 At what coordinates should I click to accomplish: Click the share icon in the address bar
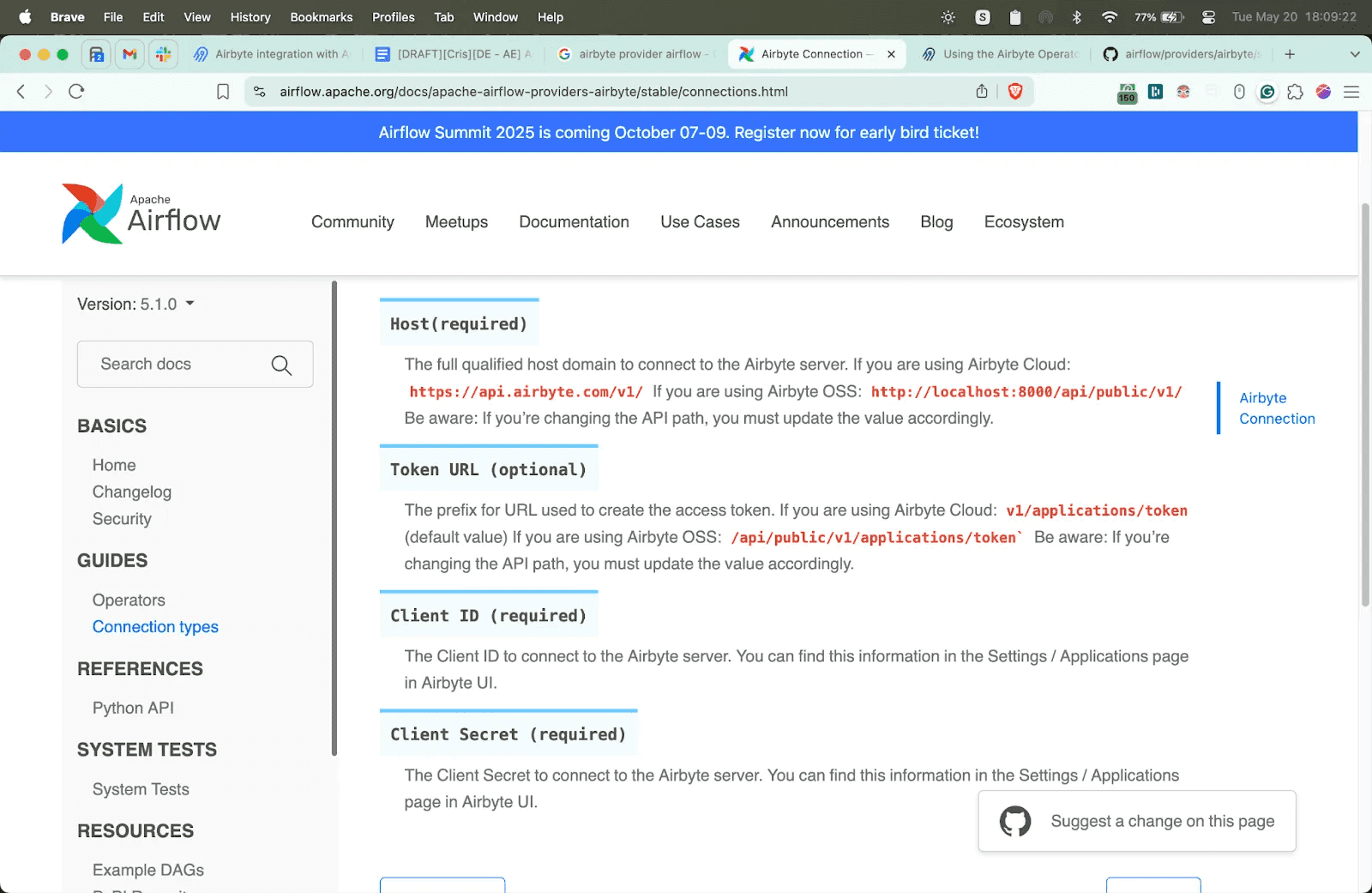[982, 92]
